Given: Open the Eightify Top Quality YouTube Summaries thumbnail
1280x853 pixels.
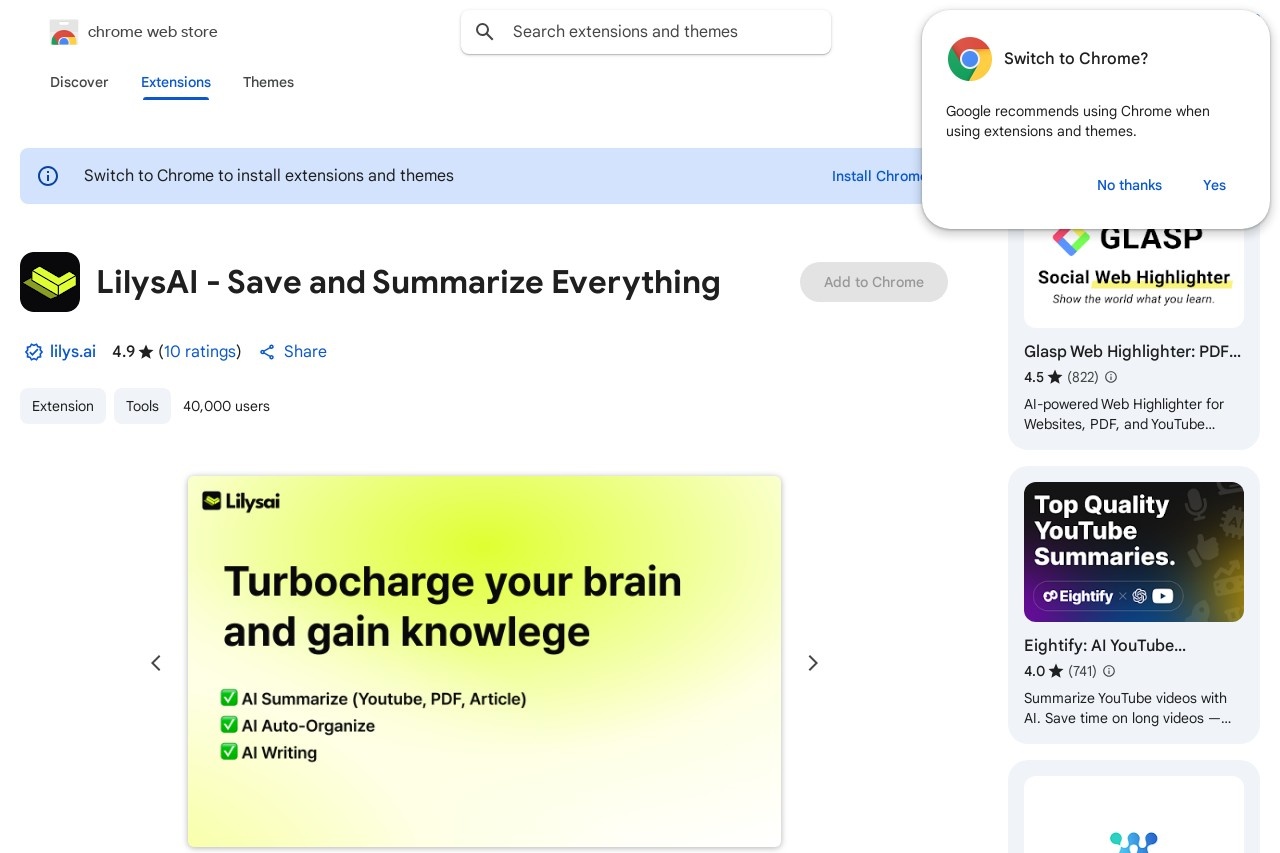Looking at the screenshot, I should pos(1134,552).
